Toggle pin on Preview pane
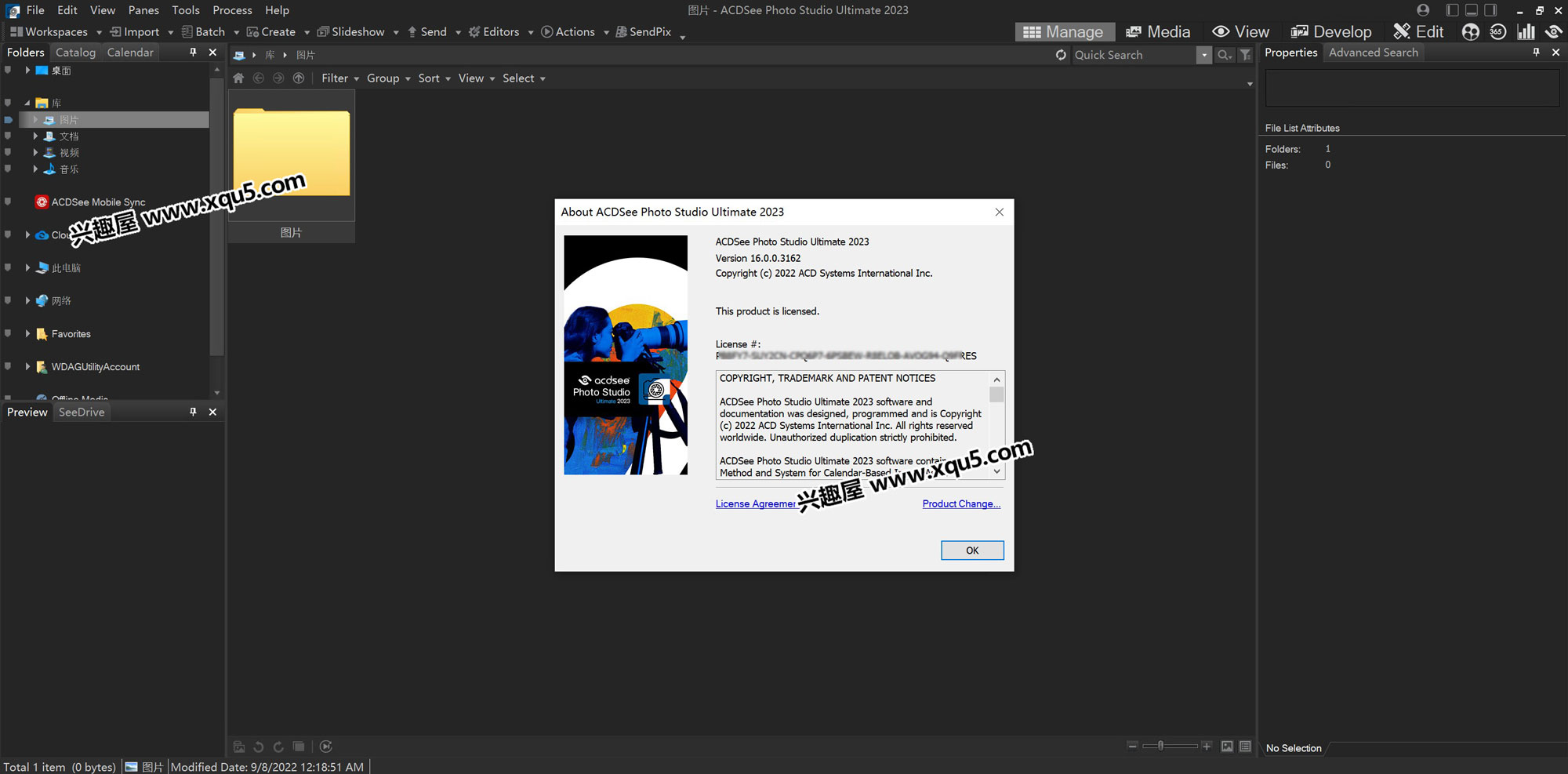 point(193,412)
